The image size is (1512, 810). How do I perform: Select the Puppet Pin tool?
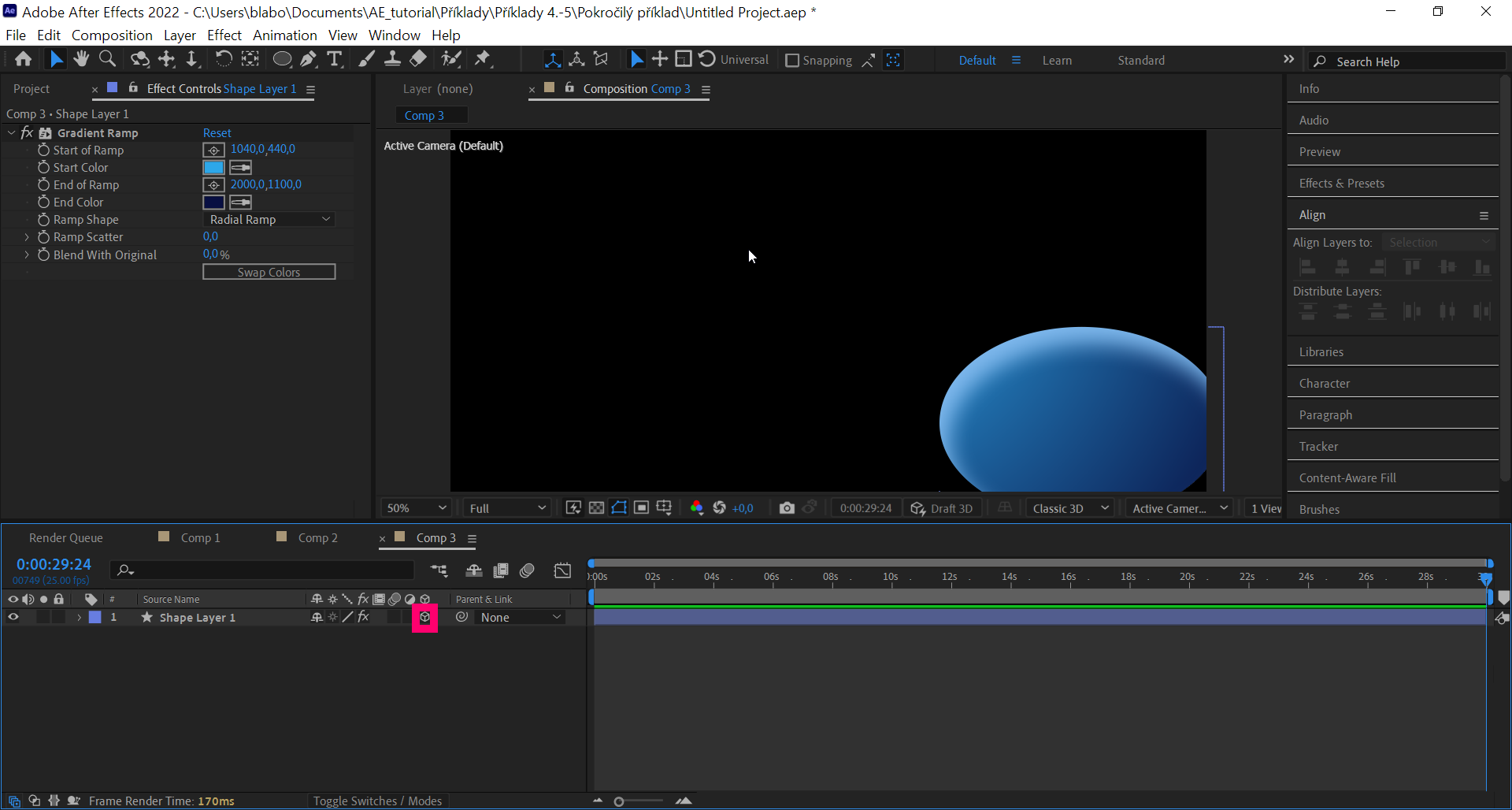(484, 59)
